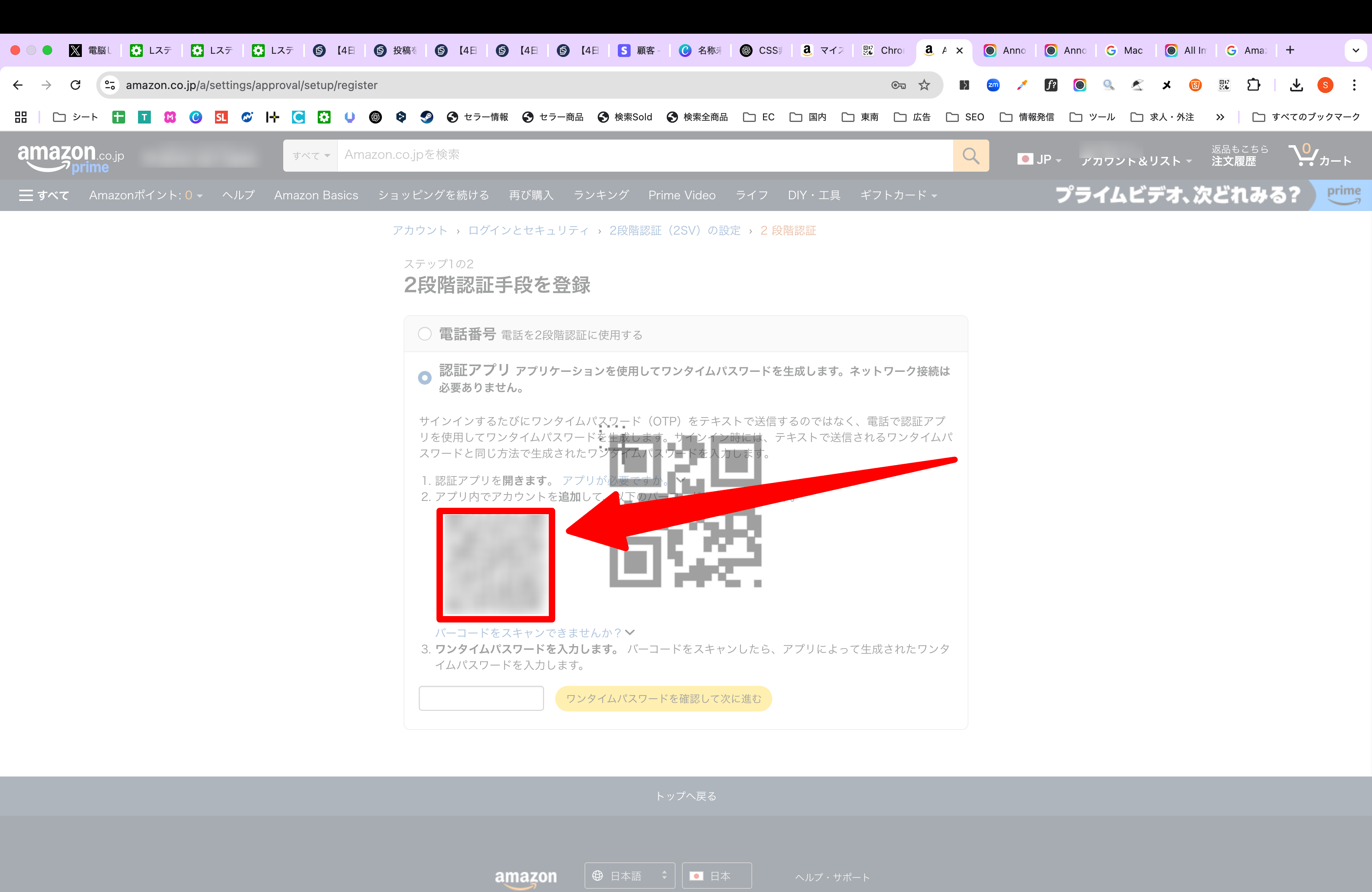Click the f? font extension icon
1372x892 pixels.
coord(1051,85)
